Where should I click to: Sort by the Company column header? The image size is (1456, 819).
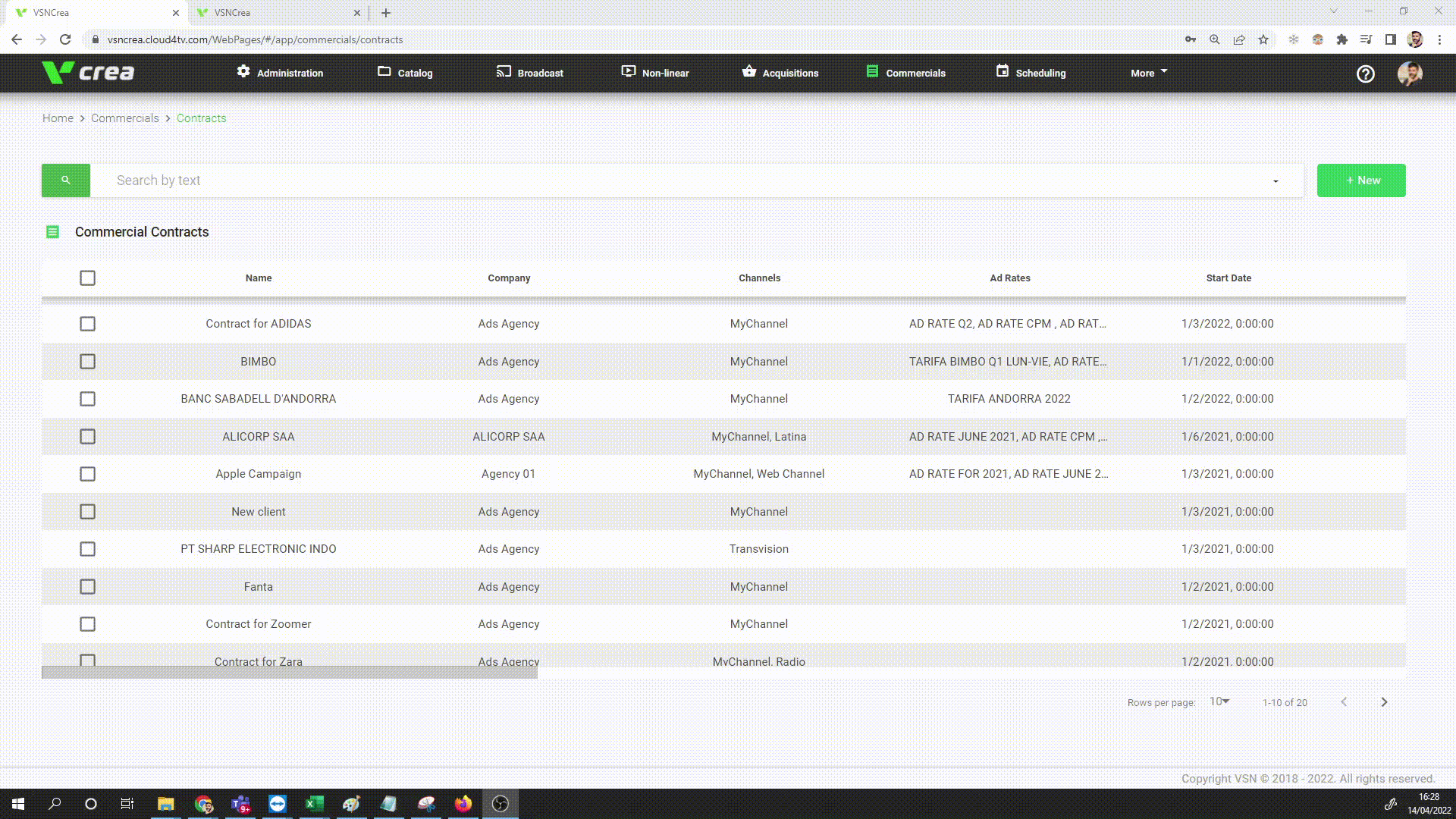(509, 278)
